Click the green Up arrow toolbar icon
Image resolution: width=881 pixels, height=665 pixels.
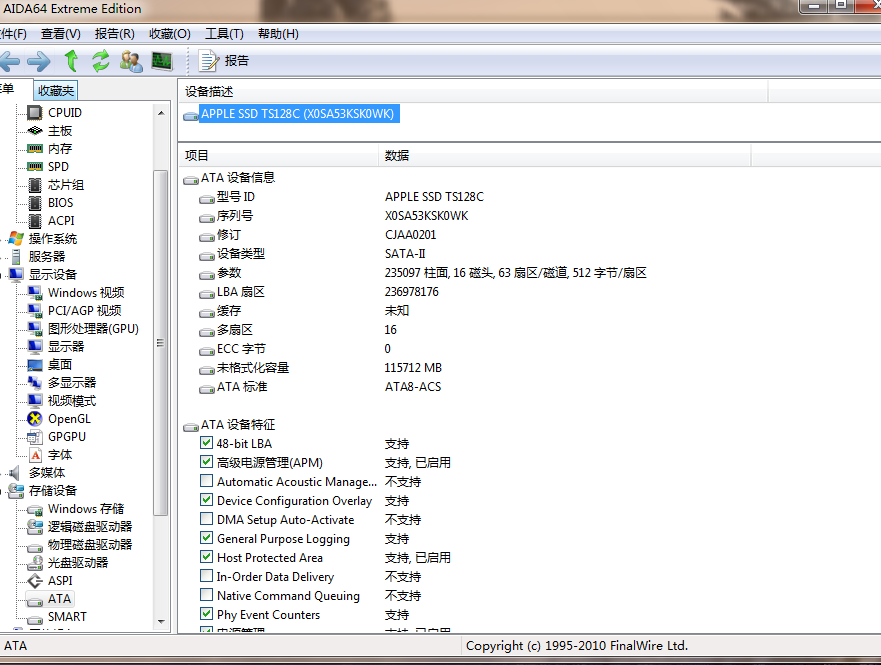(x=71, y=61)
